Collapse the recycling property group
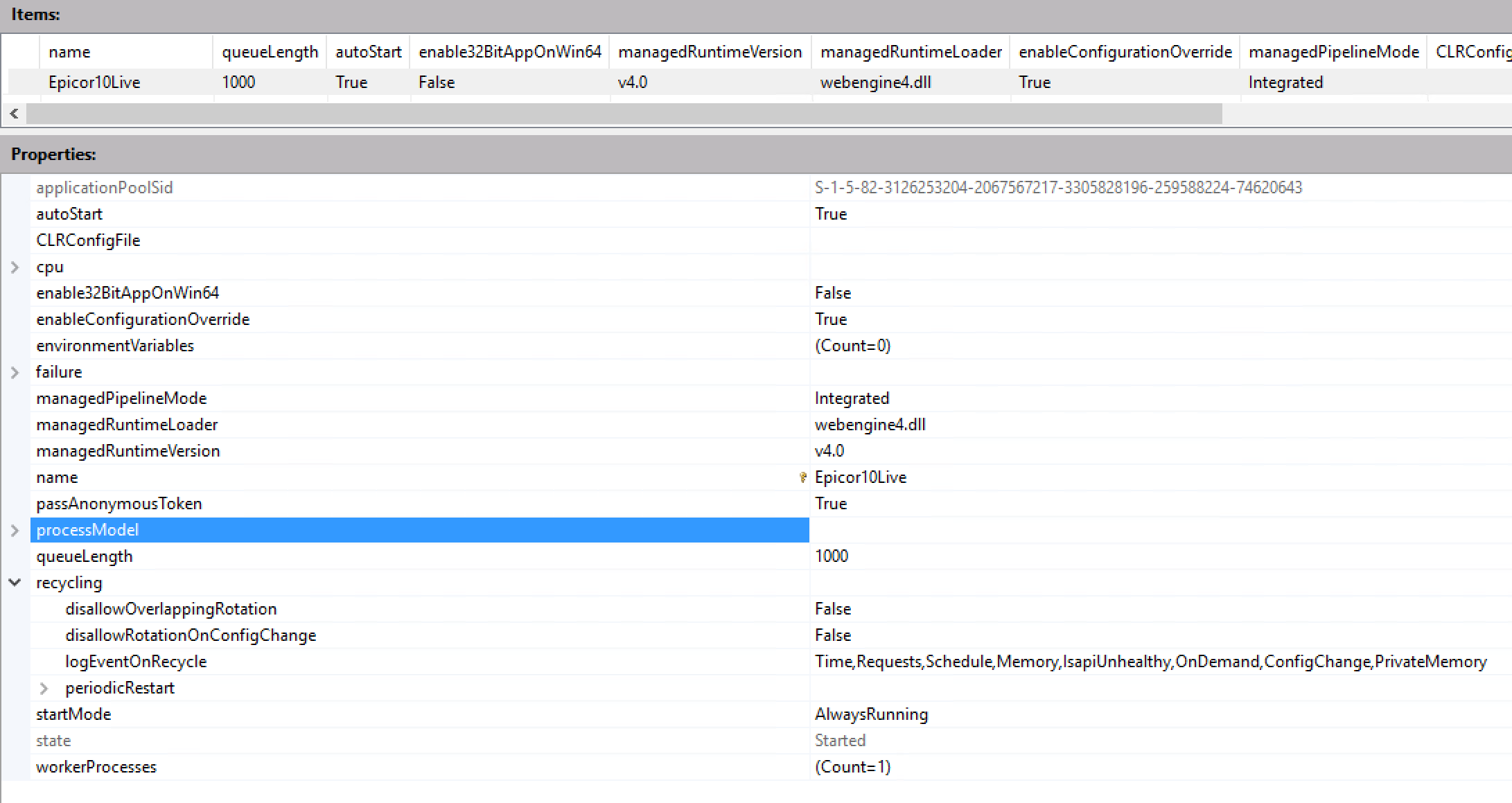The image size is (1512, 803). (x=15, y=583)
